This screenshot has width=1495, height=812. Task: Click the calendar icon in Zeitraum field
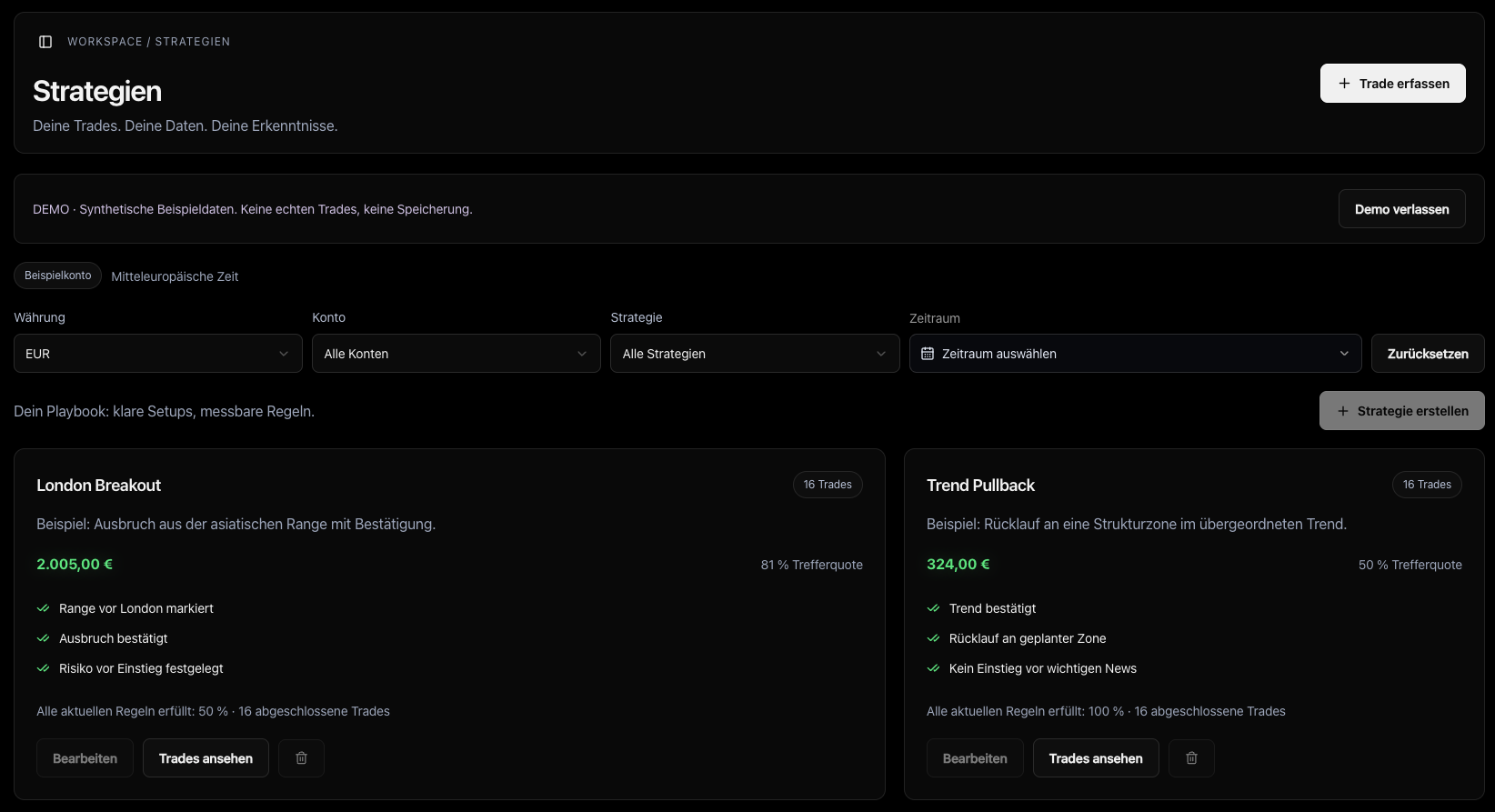[x=928, y=354]
